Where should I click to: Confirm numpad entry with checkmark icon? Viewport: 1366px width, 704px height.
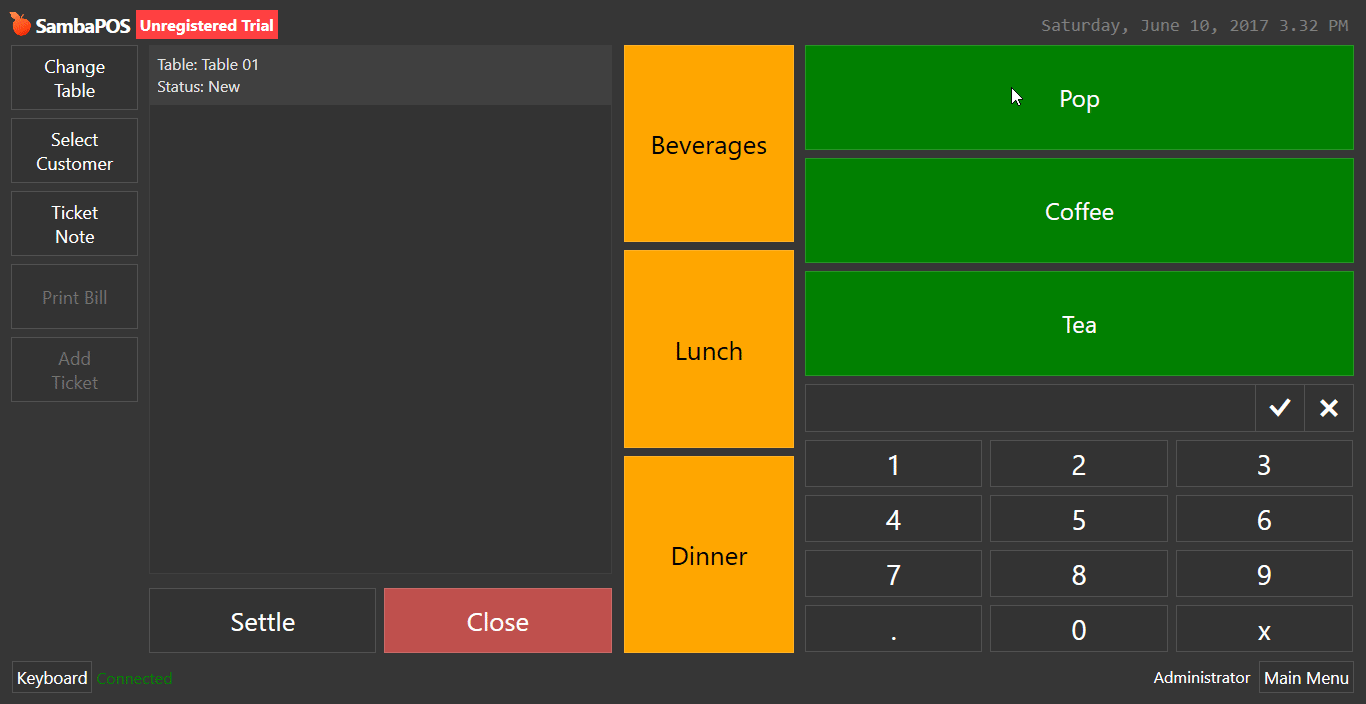[x=1280, y=408]
